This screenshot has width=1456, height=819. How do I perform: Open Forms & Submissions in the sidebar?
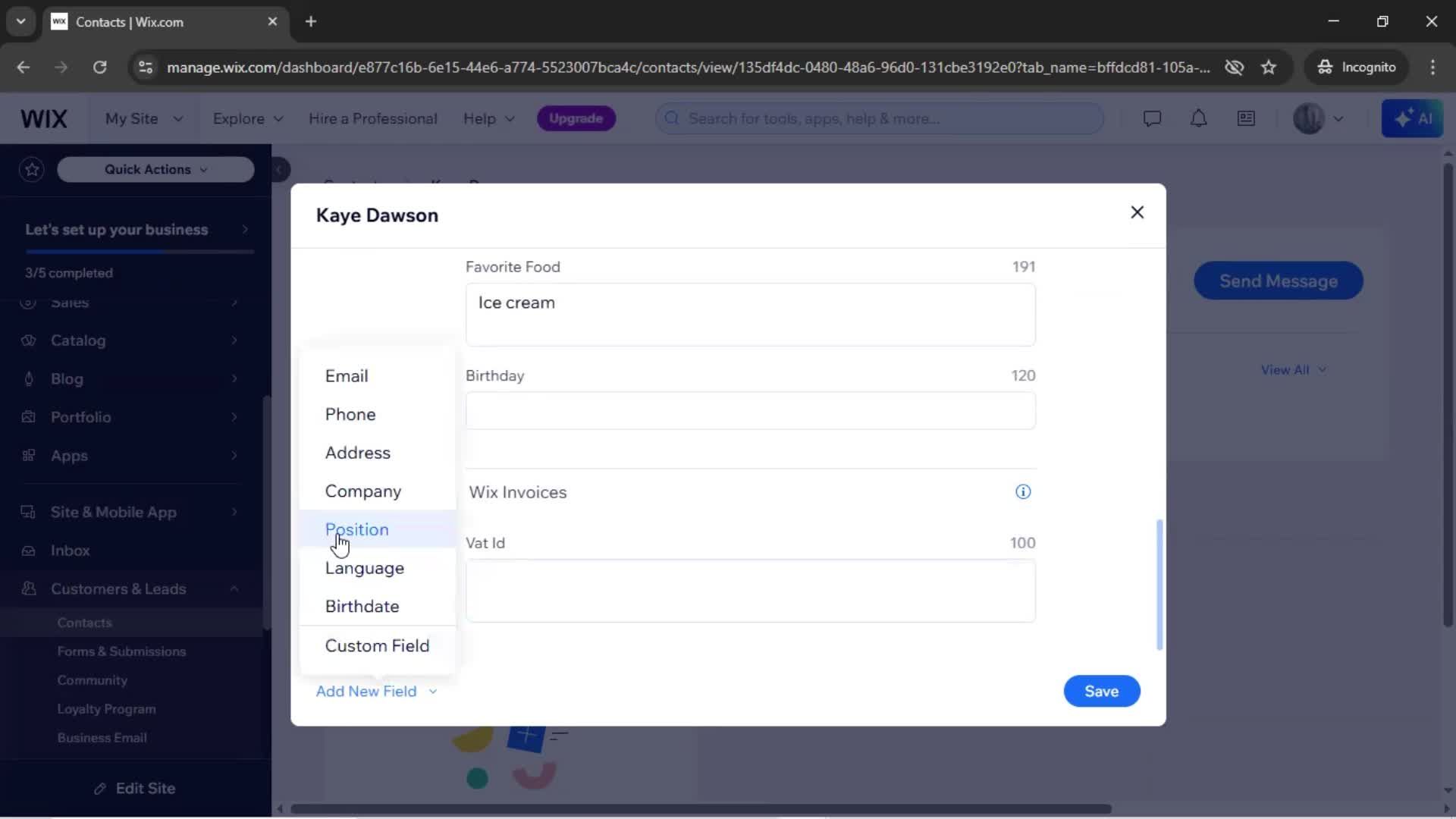point(121,651)
